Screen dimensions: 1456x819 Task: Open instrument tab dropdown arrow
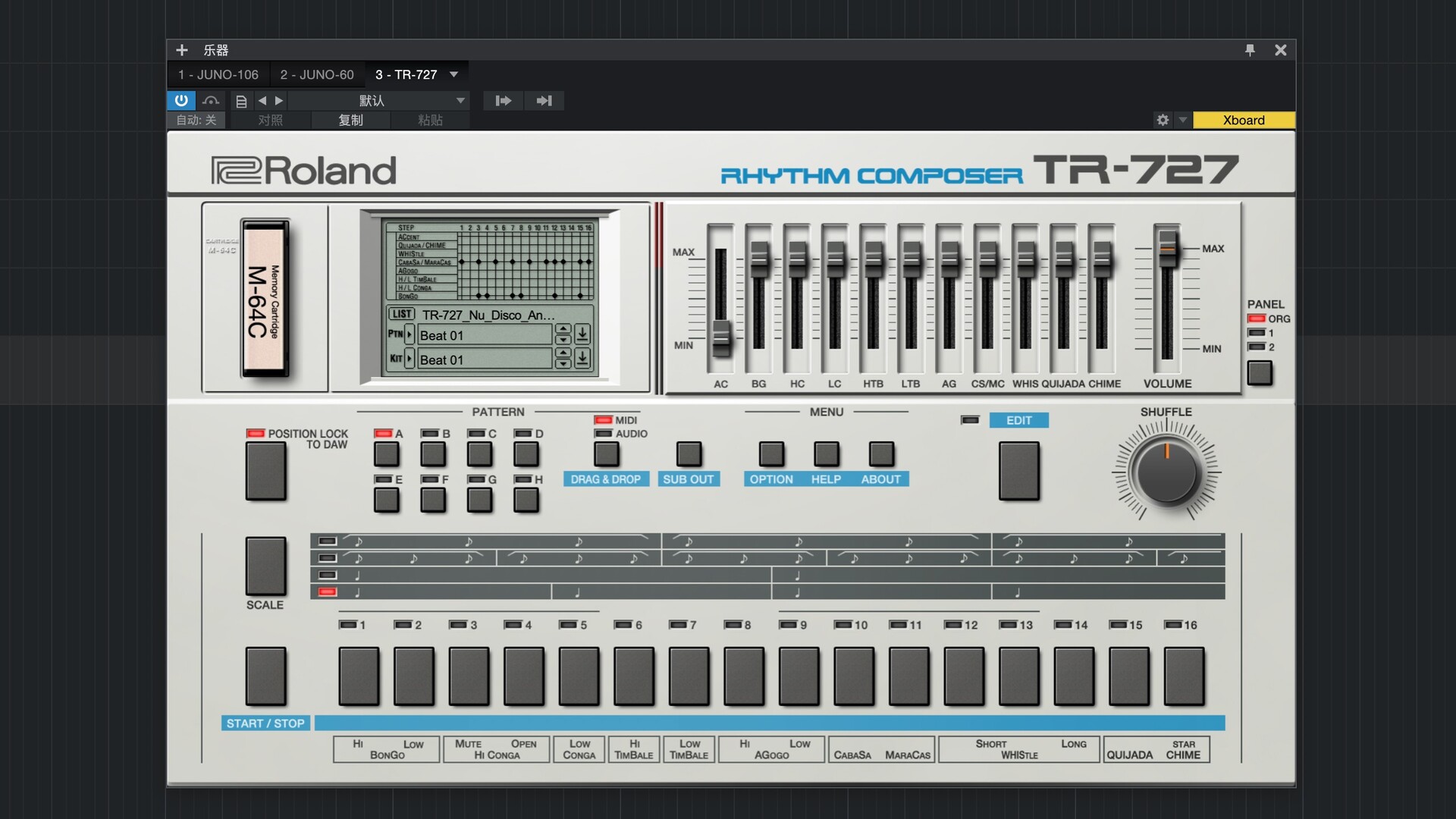click(454, 74)
